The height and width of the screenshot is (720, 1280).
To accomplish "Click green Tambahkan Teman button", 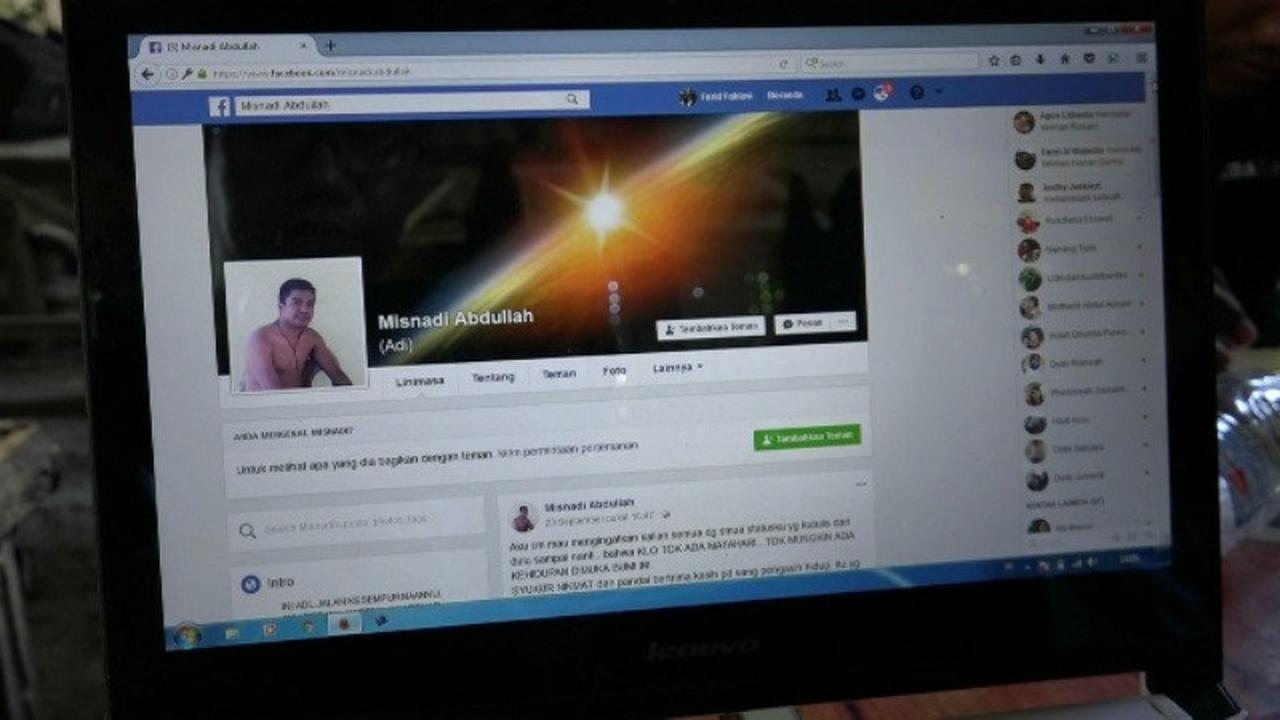I will 806,437.
